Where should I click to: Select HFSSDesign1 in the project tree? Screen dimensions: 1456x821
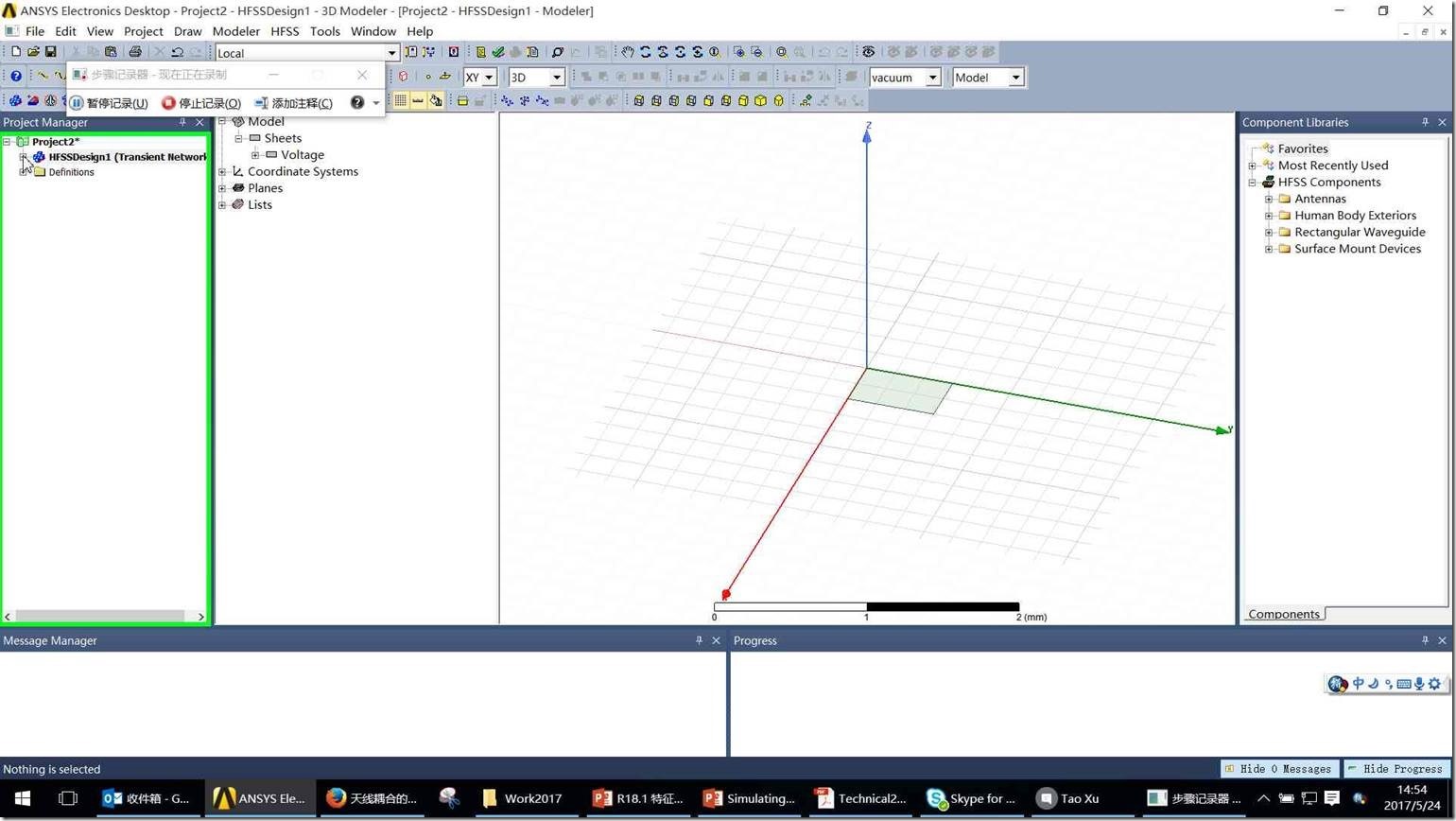click(127, 157)
